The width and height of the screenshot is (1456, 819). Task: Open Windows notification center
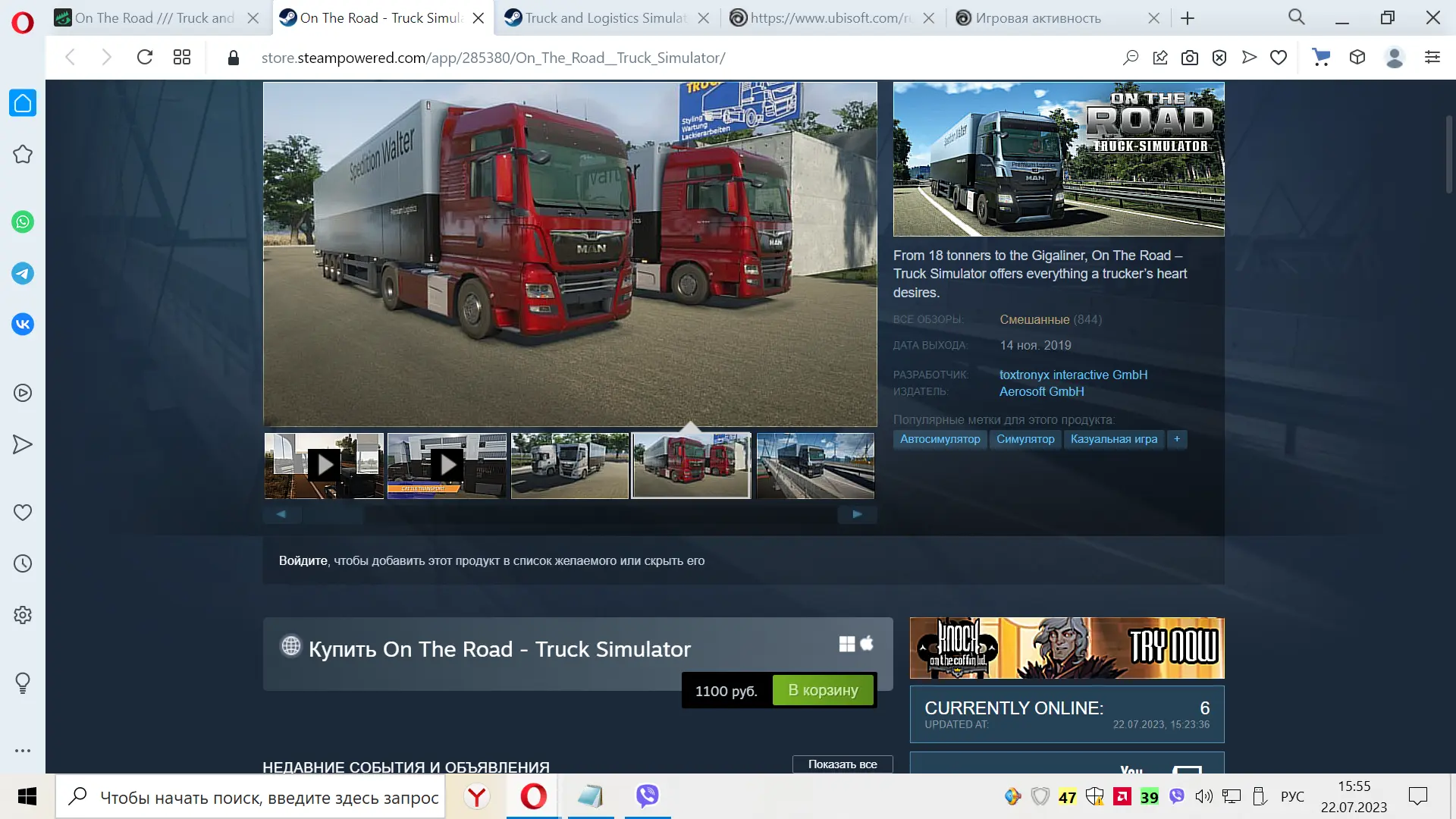(1417, 797)
